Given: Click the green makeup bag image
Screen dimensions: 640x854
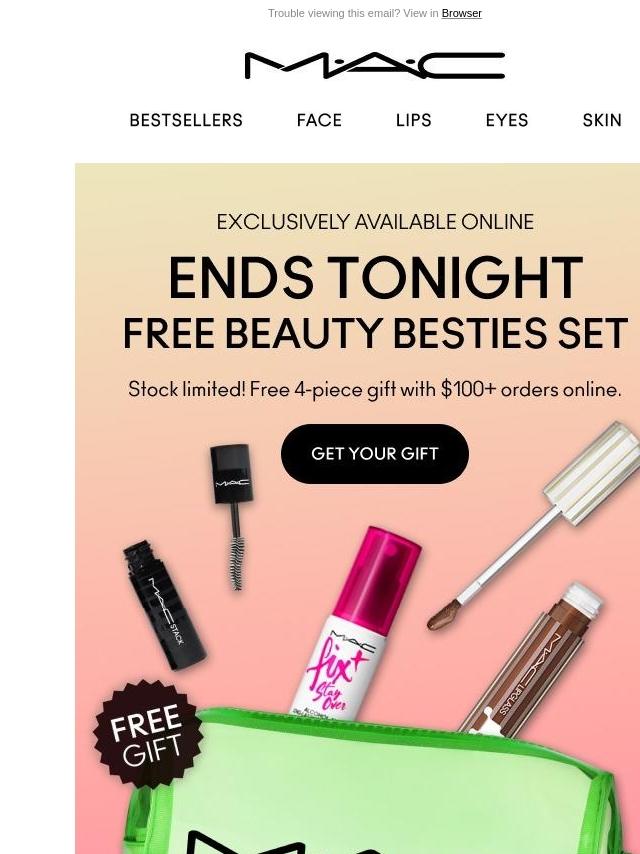Looking at the screenshot, I should tap(370, 782).
